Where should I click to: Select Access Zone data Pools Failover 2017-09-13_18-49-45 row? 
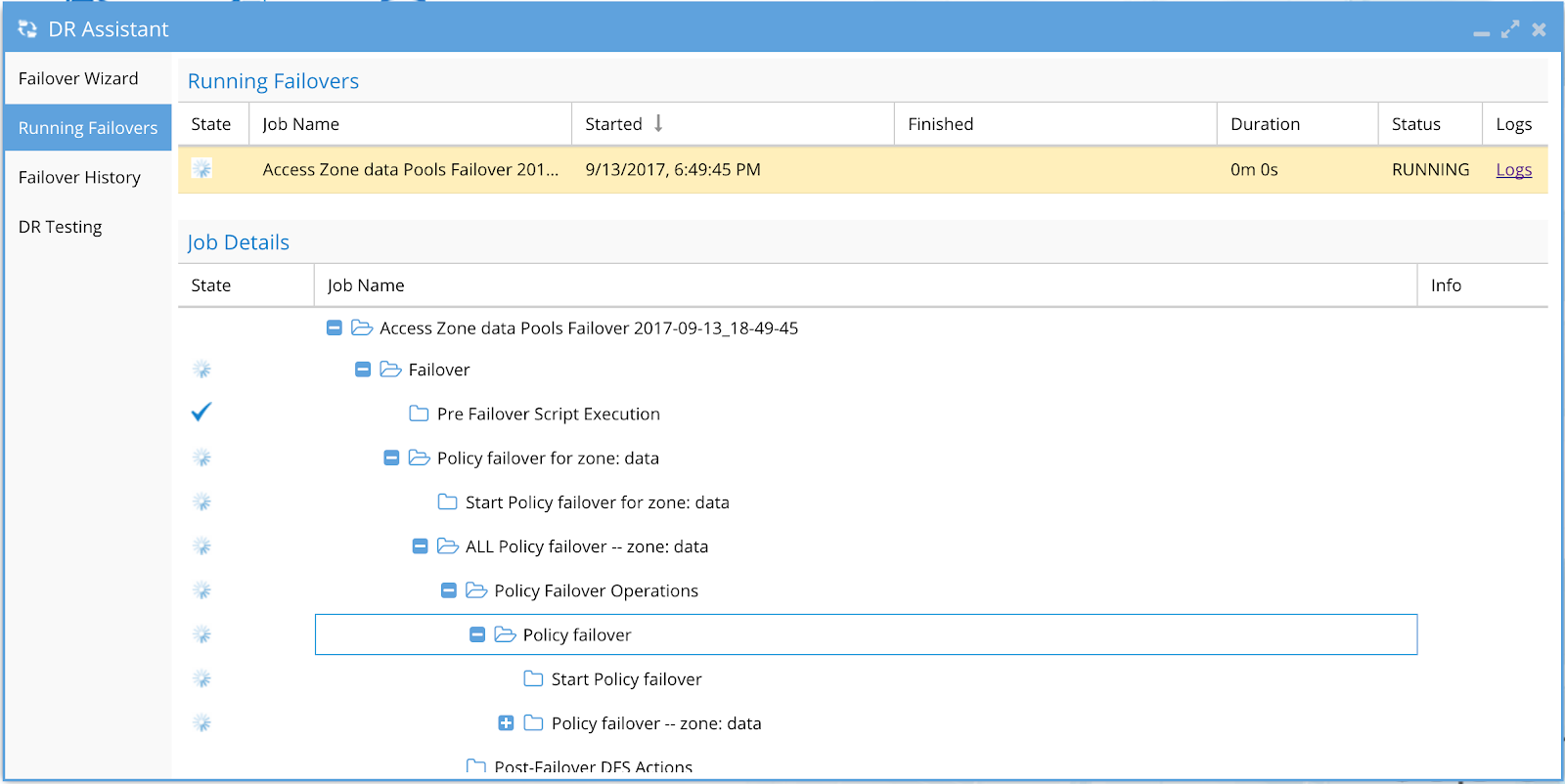(863, 327)
